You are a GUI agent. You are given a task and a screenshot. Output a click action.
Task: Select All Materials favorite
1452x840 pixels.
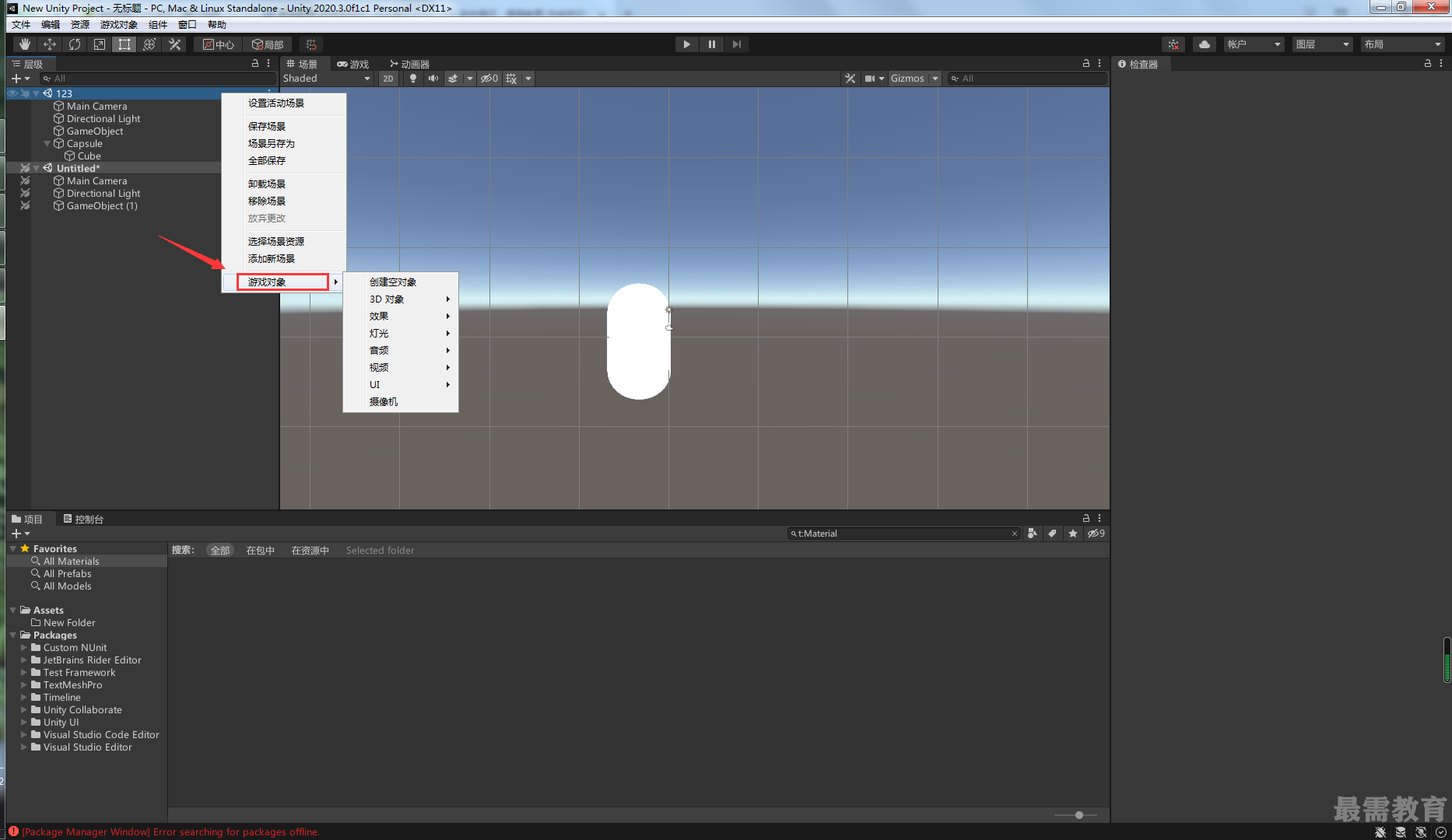71,562
